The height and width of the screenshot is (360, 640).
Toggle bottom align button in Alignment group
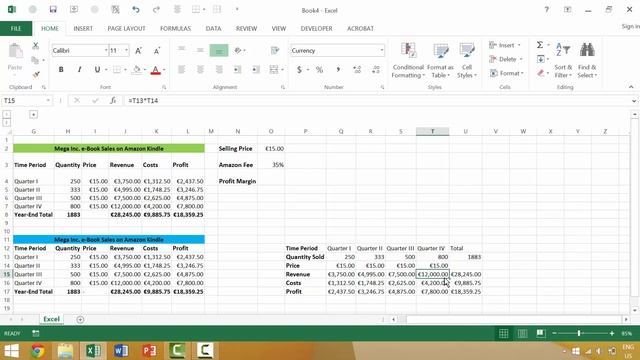[x=219, y=50]
